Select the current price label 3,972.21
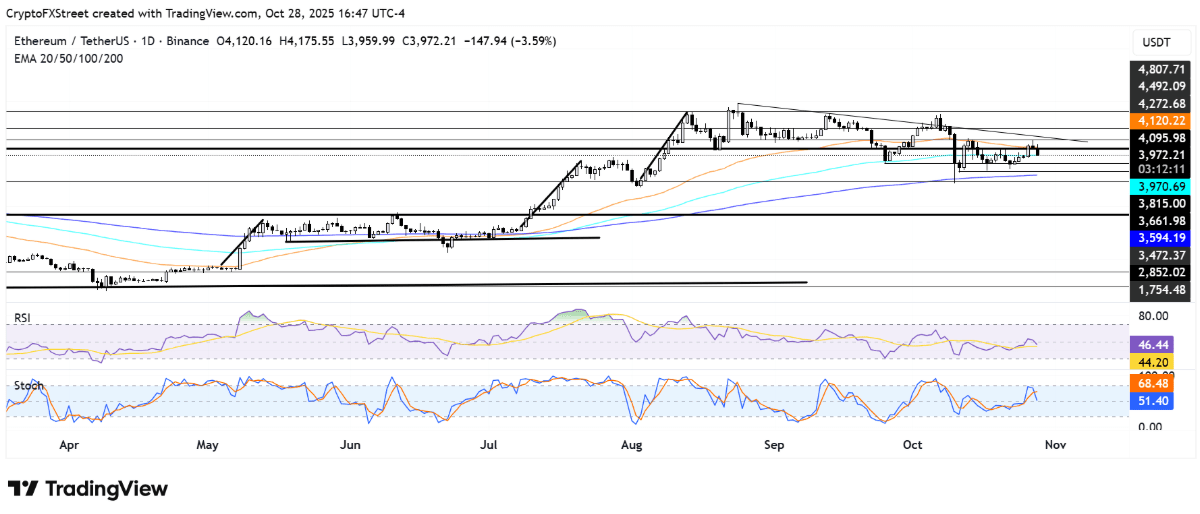This screenshot has height=514, width=1200. pyautogui.click(x=1160, y=155)
